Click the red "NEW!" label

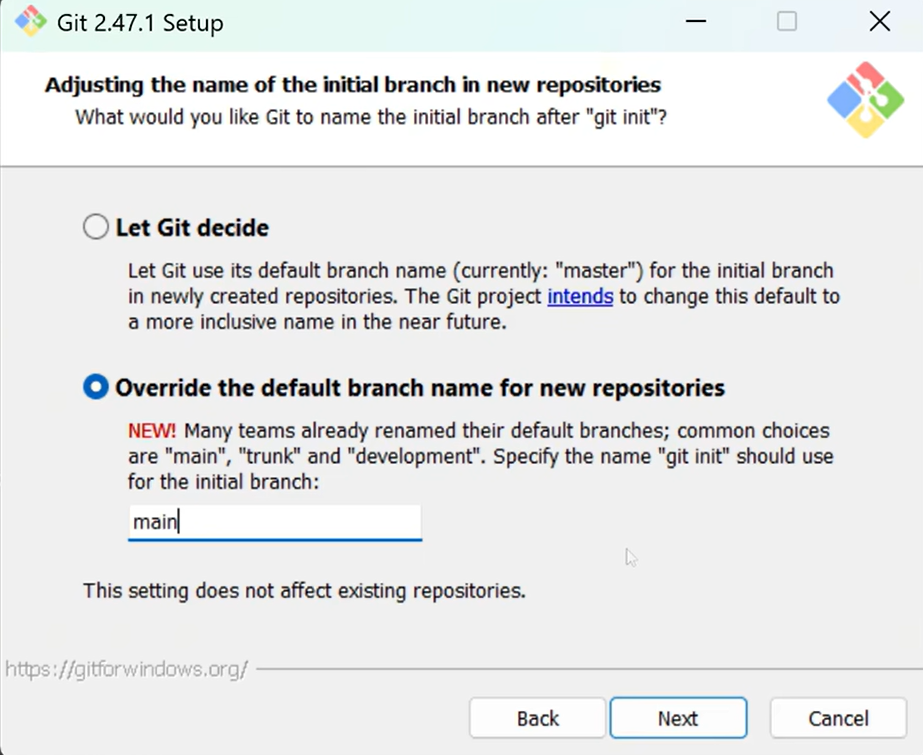point(152,431)
